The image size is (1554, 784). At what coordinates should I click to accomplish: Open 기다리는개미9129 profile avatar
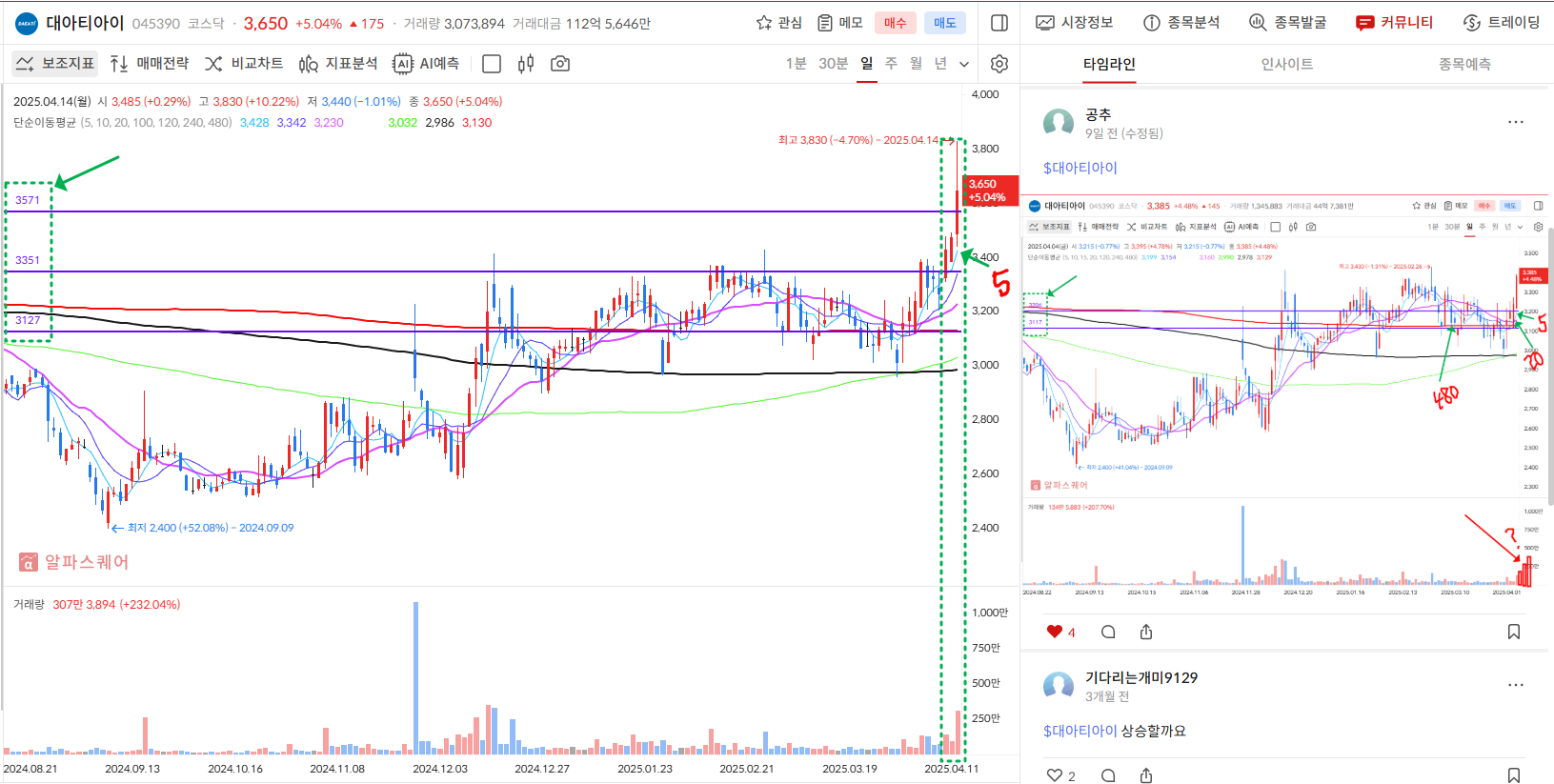(x=1059, y=686)
